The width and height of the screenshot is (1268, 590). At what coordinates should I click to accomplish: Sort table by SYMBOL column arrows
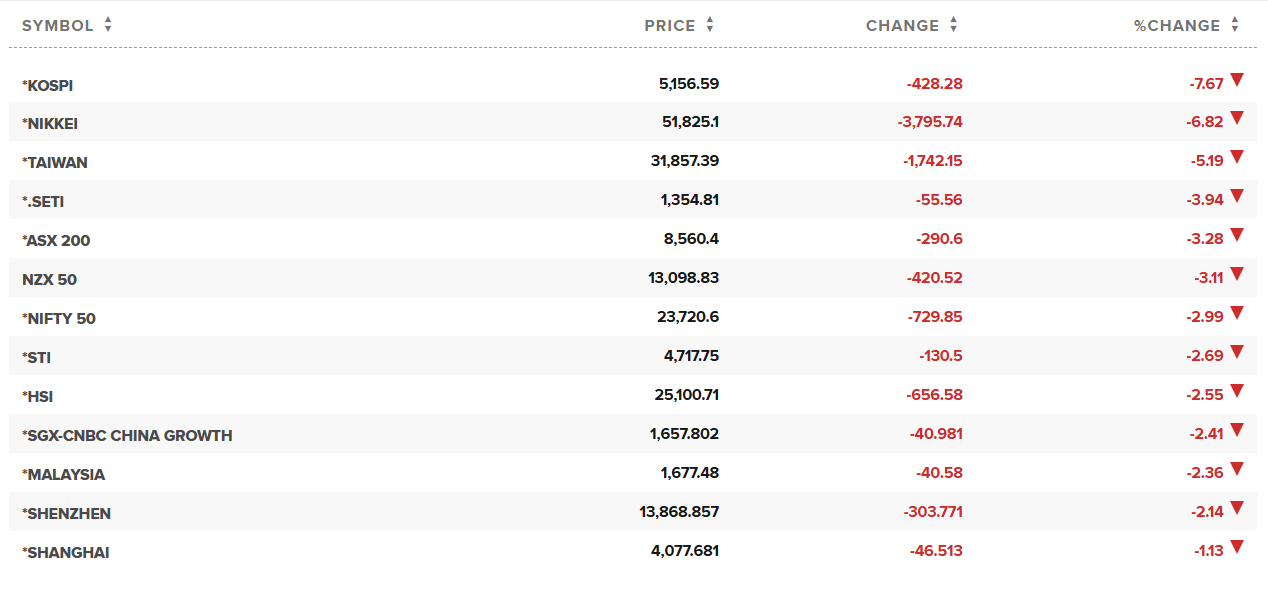click(x=108, y=26)
